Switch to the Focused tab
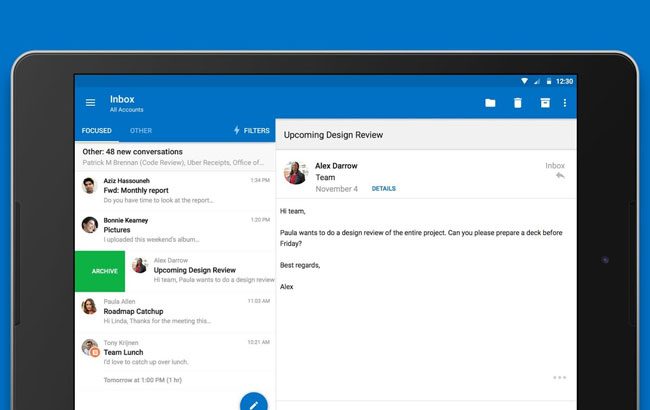 (97, 131)
